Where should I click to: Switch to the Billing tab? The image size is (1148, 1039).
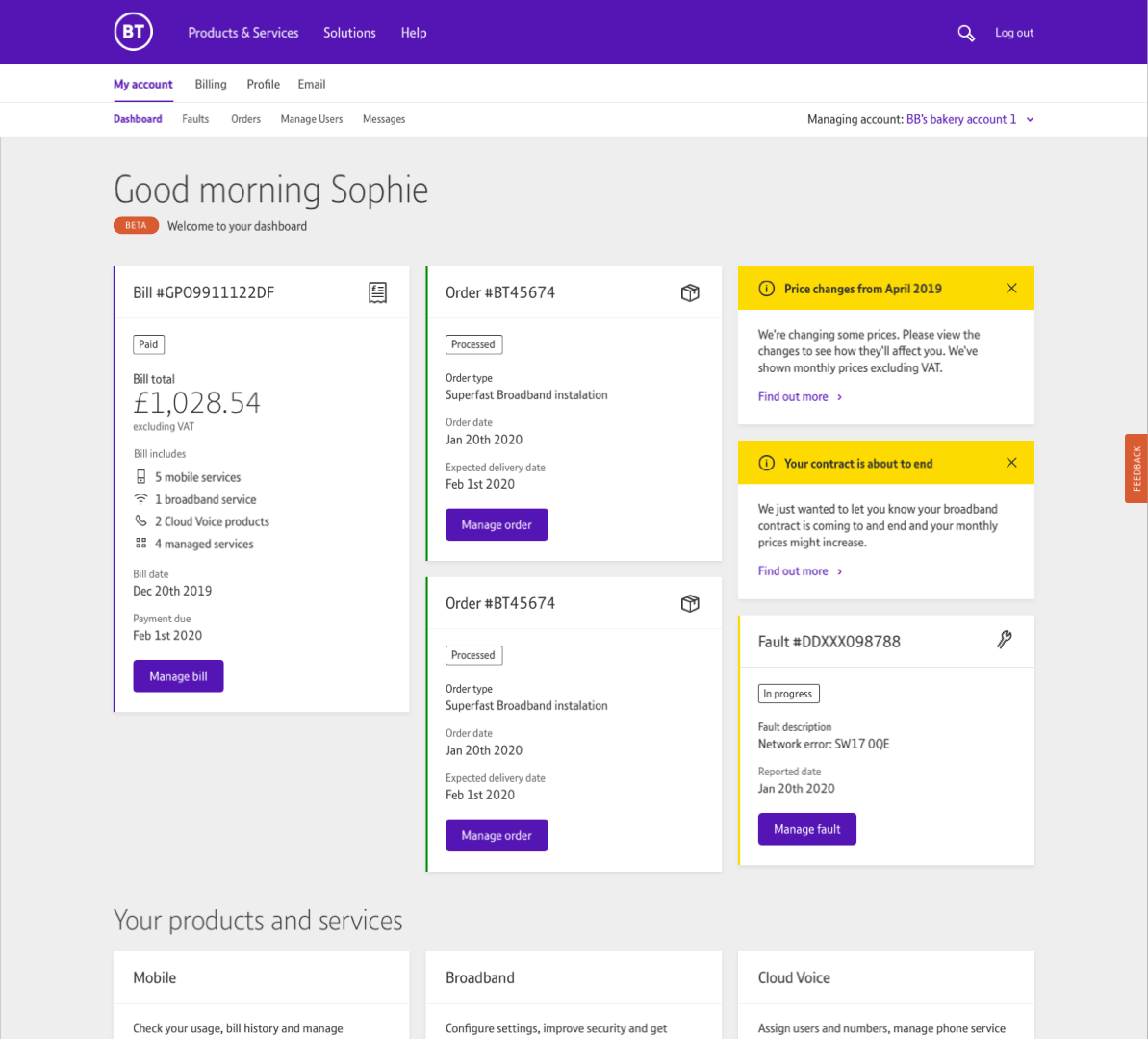(x=211, y=85)
